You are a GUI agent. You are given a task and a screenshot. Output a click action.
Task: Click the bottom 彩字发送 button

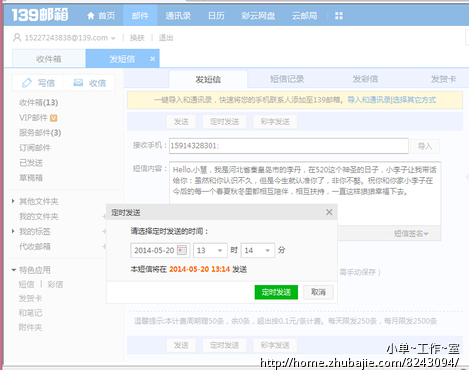[x=275, y=345]
